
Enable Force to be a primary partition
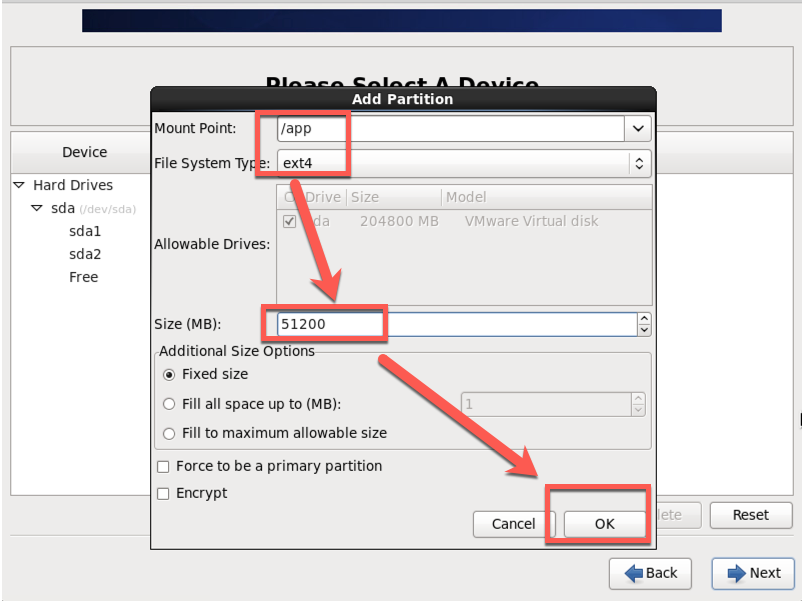[163, 466]
